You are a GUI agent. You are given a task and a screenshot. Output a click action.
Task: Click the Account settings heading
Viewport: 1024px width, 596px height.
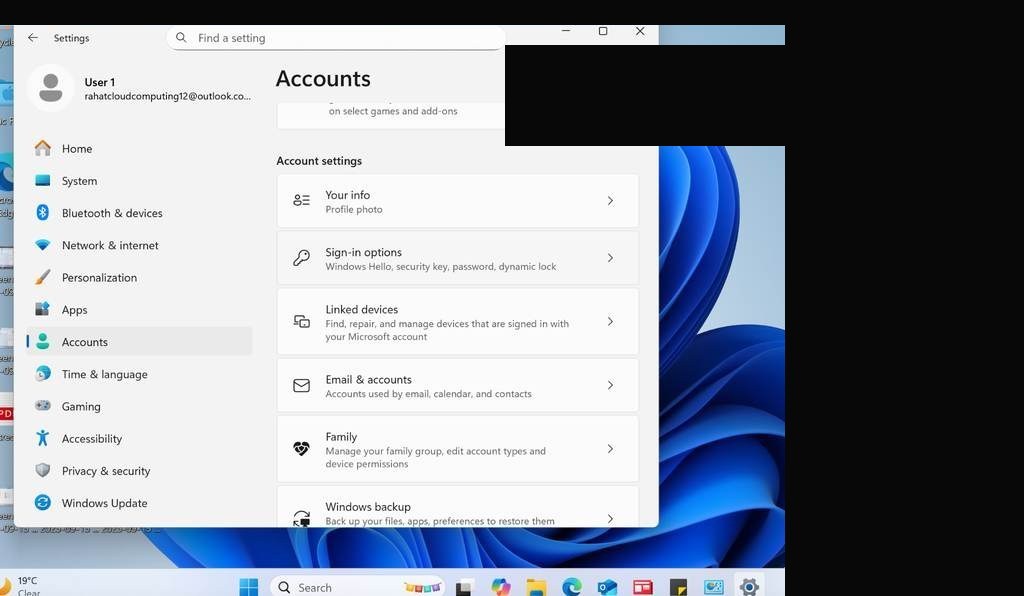pyautogui.click(x=319, y=161)
